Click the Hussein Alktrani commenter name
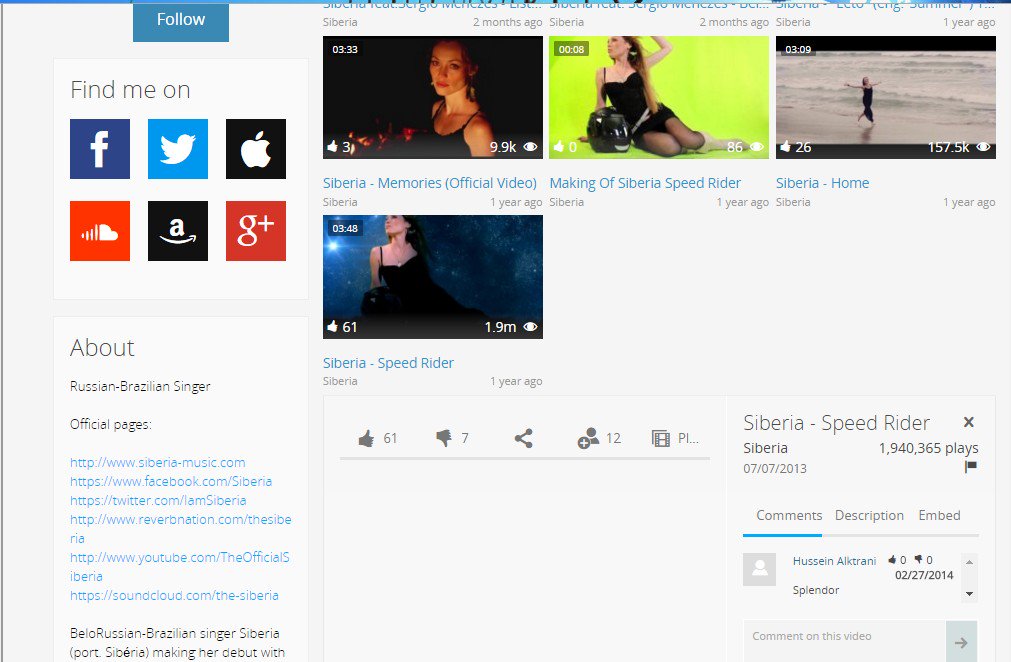This screenshot has width=1011, height=662. coord(834,561)
